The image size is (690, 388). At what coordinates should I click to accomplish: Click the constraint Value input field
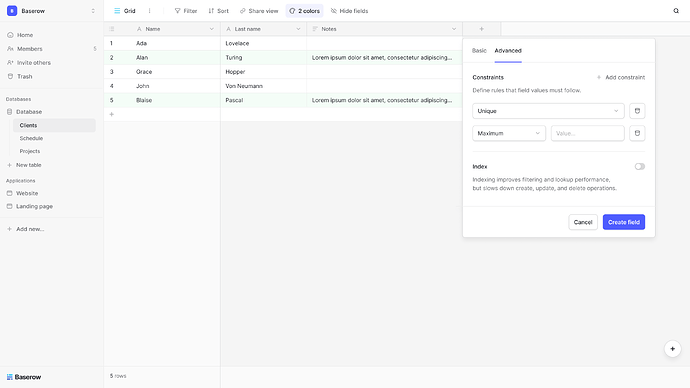pos(587,133)
